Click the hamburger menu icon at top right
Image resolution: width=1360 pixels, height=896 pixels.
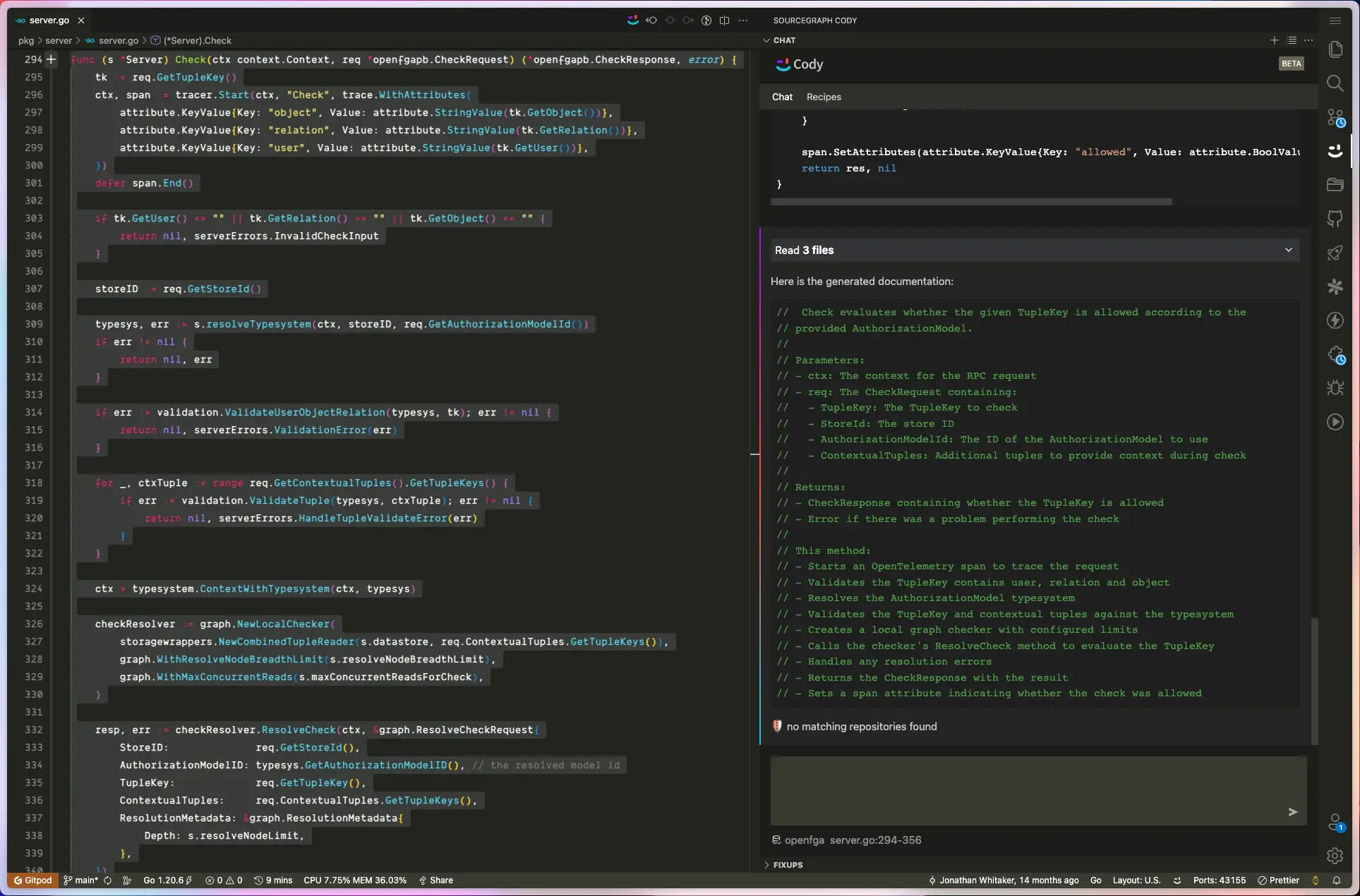[x=1335, y=20]
